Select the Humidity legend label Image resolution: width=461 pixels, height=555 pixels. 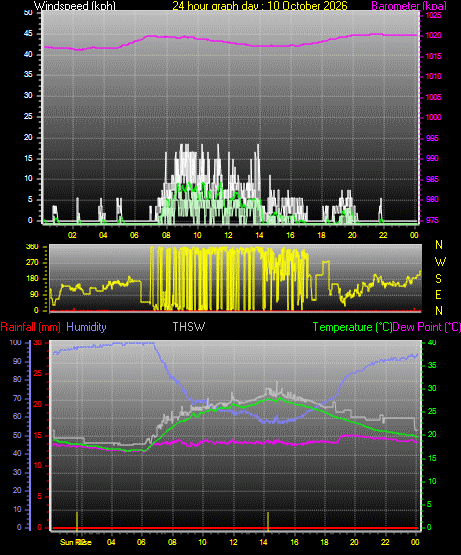point(86,327)
